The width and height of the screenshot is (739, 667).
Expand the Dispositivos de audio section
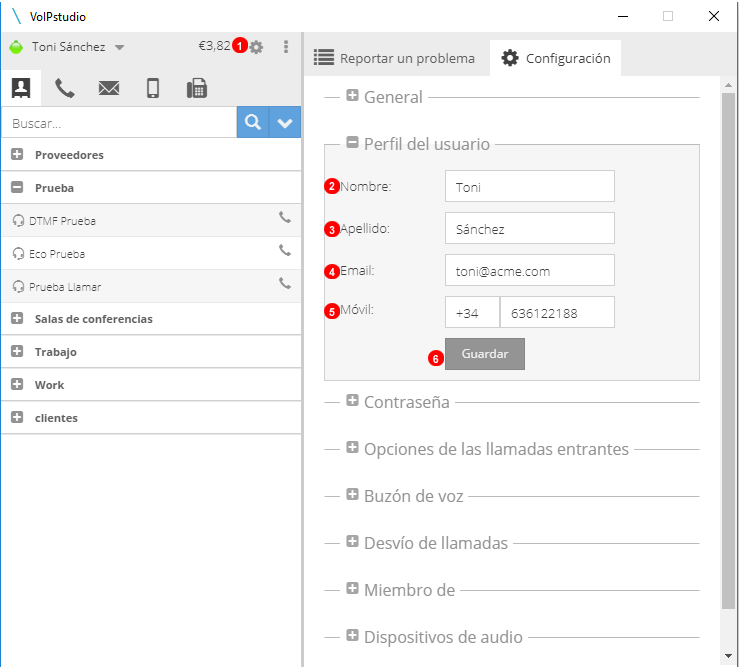(352, 635)
